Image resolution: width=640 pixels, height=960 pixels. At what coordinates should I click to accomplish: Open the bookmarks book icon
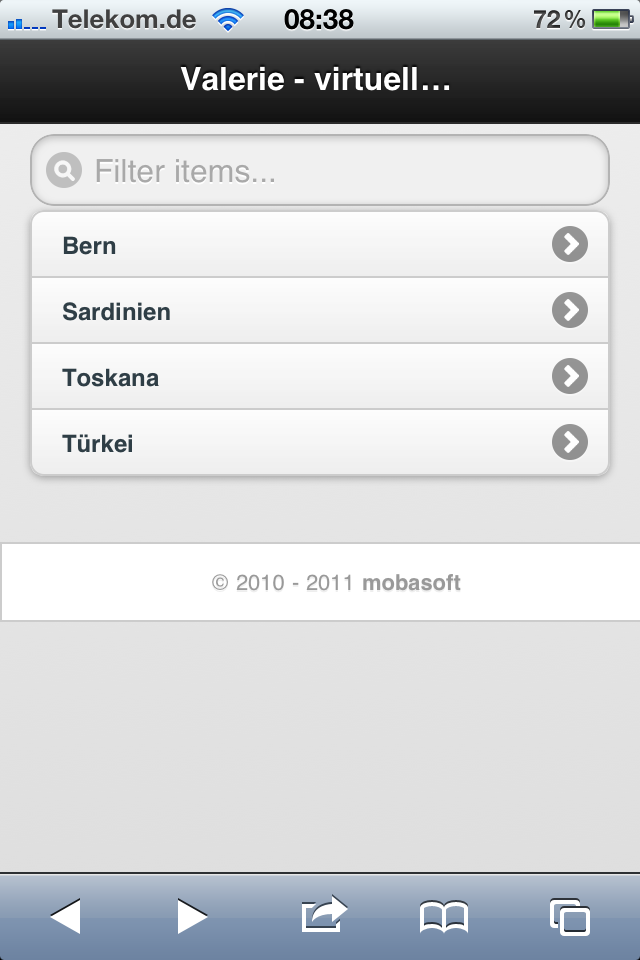pyautogui.click(x=444, y=916)
